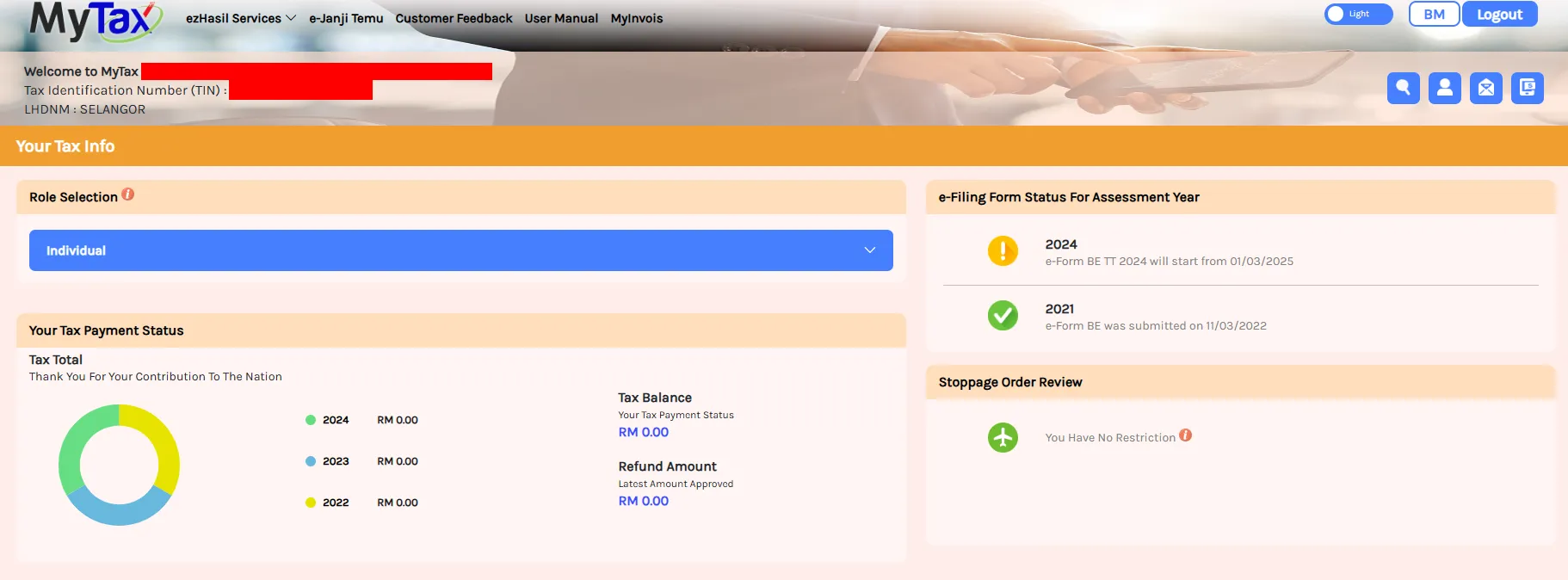Click the 2023 RM 0.00 value

(398, 461)
